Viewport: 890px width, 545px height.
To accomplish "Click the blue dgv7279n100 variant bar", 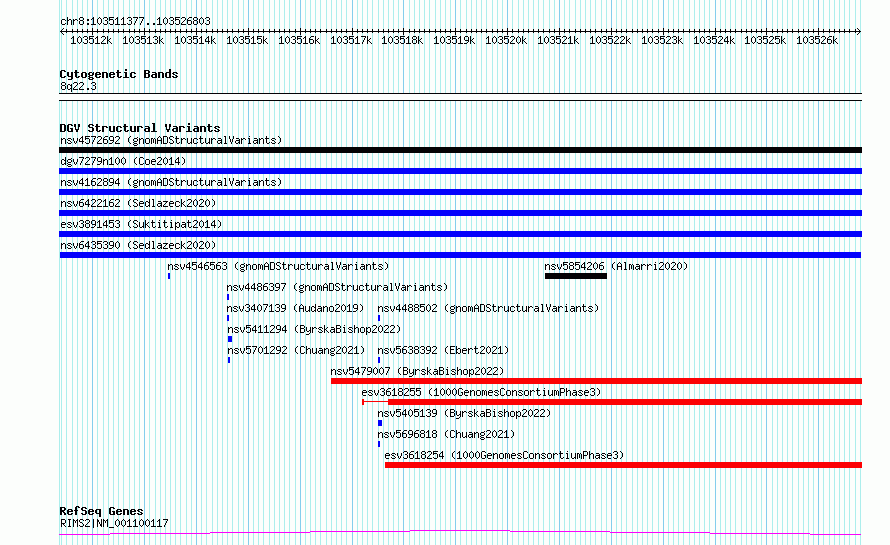I will click(x=460, y=171).
